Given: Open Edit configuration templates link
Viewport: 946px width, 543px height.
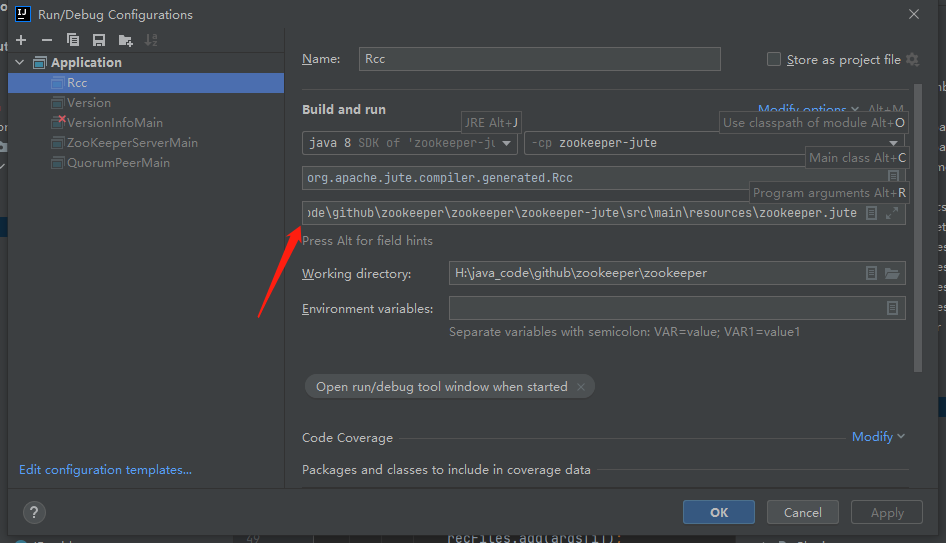Looking at the screenshot, I should (x=105, y=469).
